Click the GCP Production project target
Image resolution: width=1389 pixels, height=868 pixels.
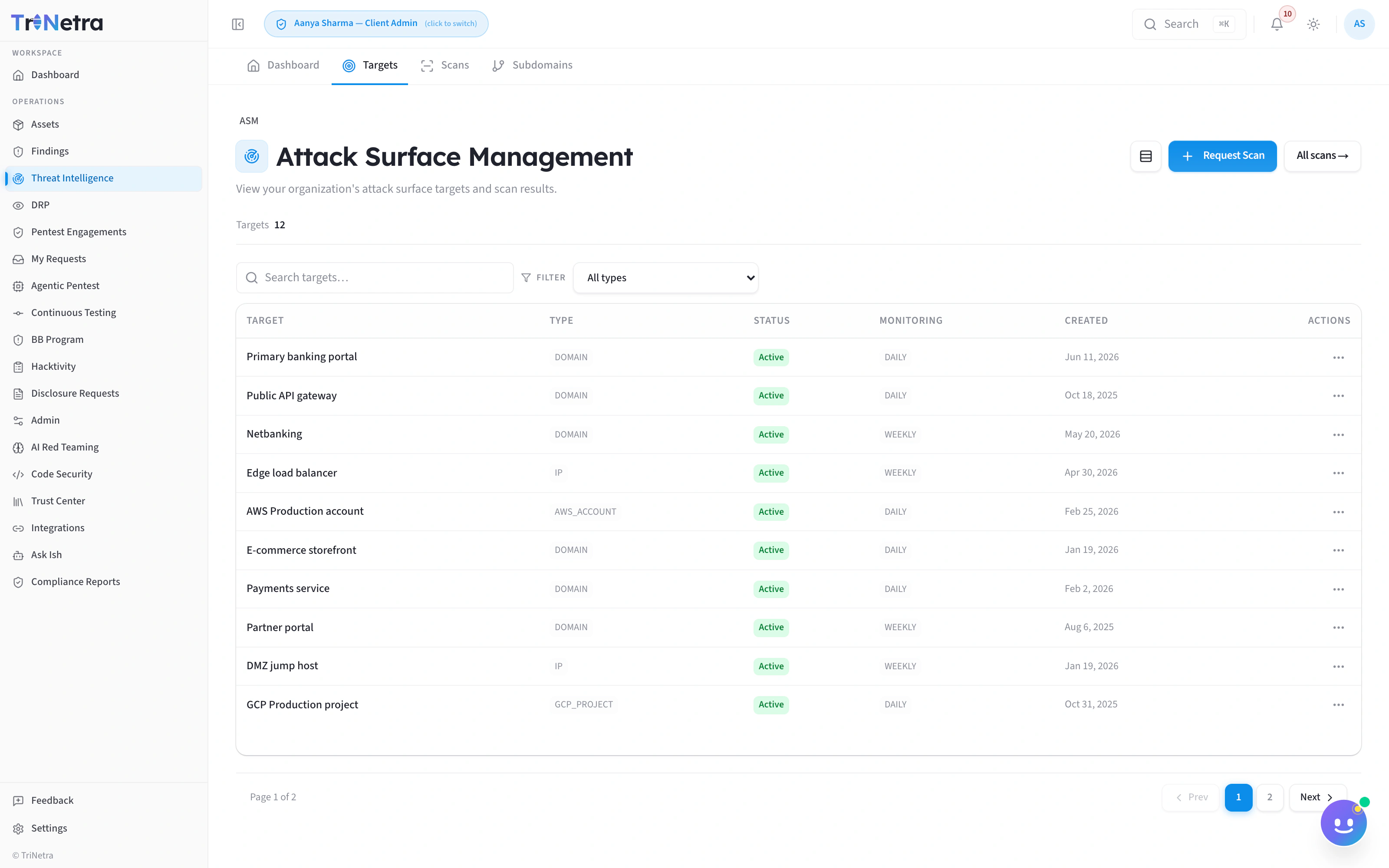(303, 705)
